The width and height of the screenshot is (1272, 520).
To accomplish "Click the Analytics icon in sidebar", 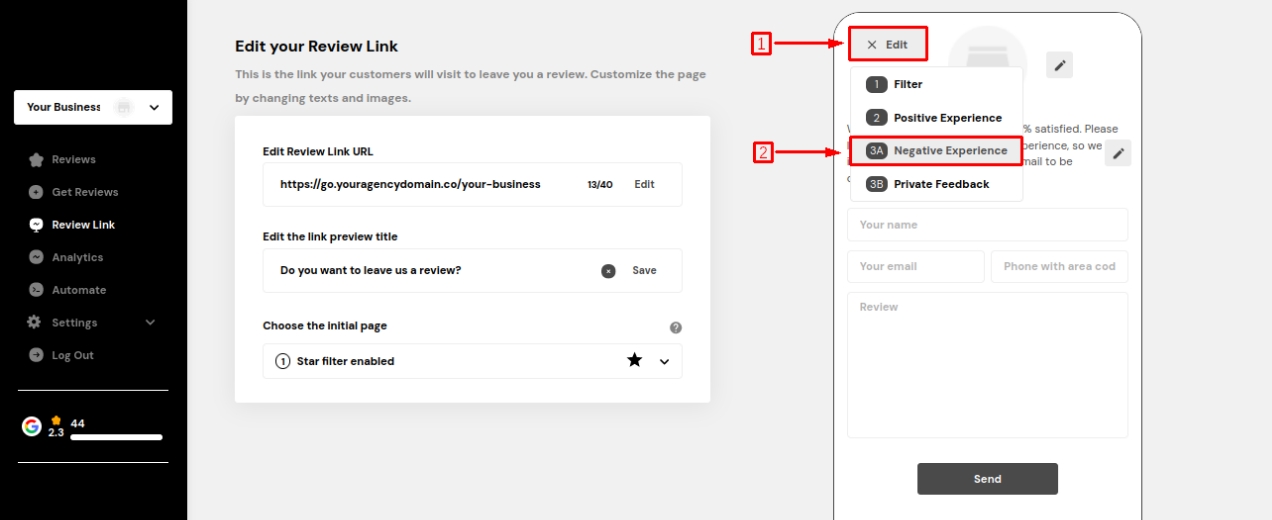I will (x=36, y=257).
